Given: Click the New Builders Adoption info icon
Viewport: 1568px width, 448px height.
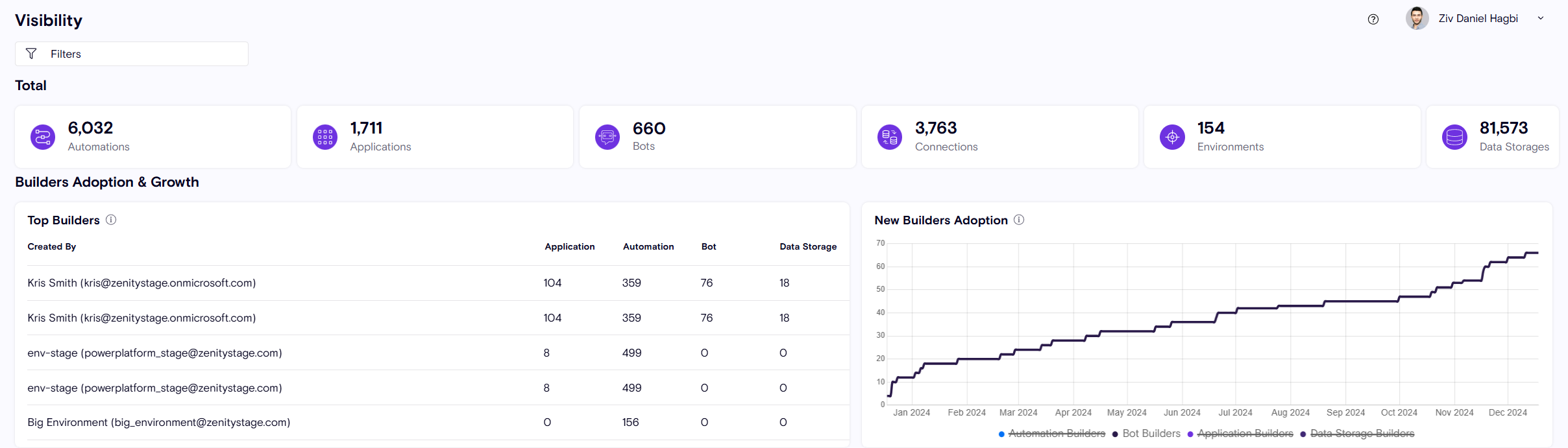Looking at the screenshot, I should 1019,220.
